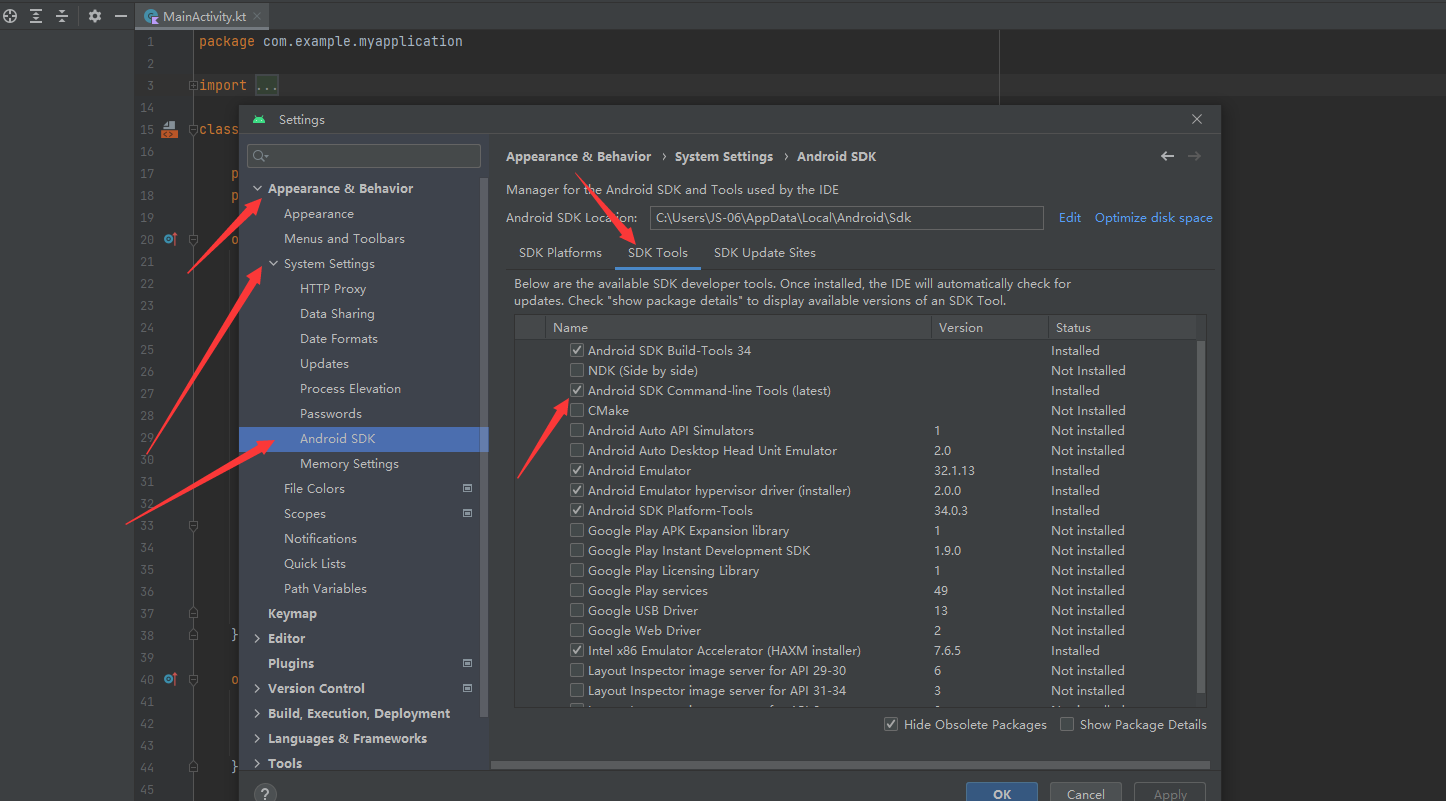Screen dimensions: 1446x801
Task: Click System Settings in the breadcrumb
Action: pos(724,156)
